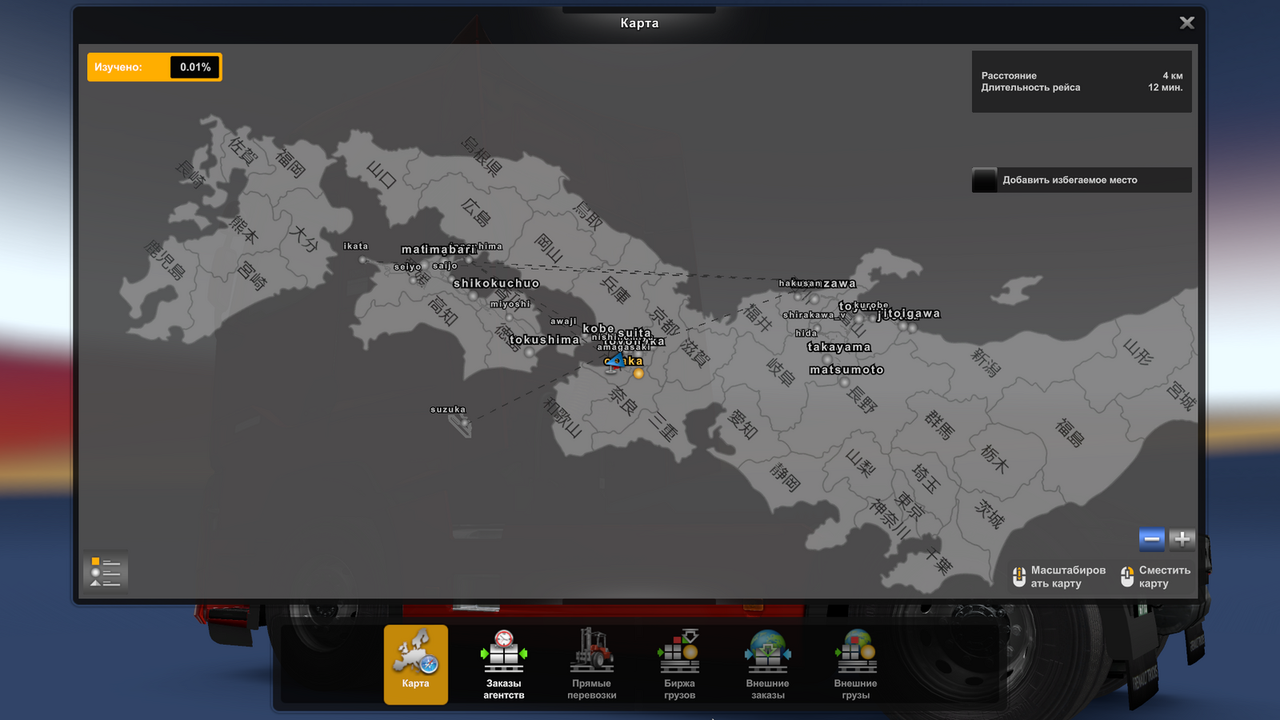This screenshot has width=1280, height=720.
Task: Click the 長野 prefecture label
Action: [861, 399]
